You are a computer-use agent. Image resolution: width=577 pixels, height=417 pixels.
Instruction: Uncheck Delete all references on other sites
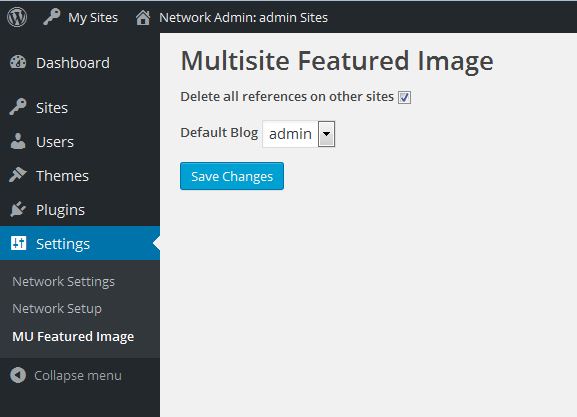pos(404,97)
